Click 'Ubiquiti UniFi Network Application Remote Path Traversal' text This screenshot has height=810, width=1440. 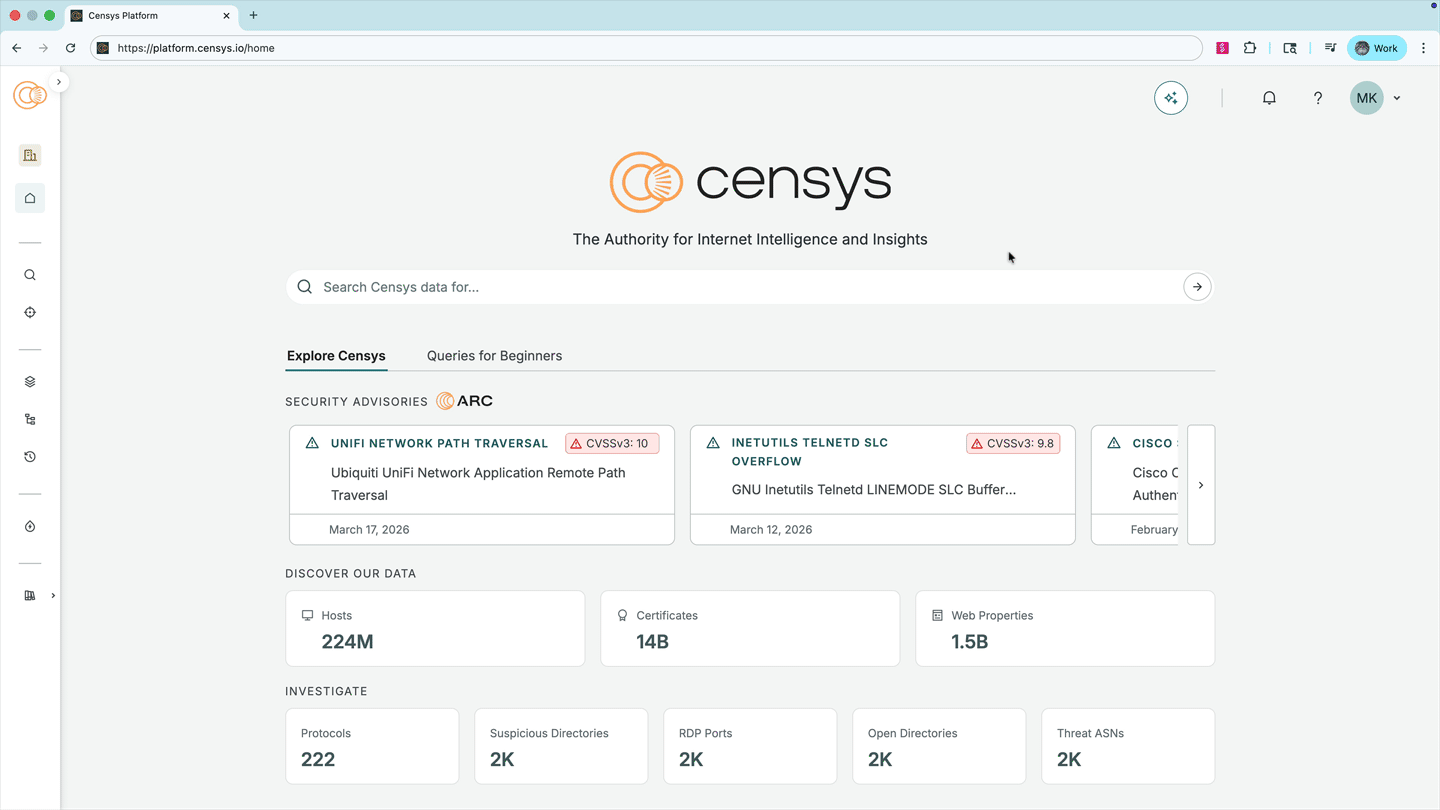pos(478,484)
